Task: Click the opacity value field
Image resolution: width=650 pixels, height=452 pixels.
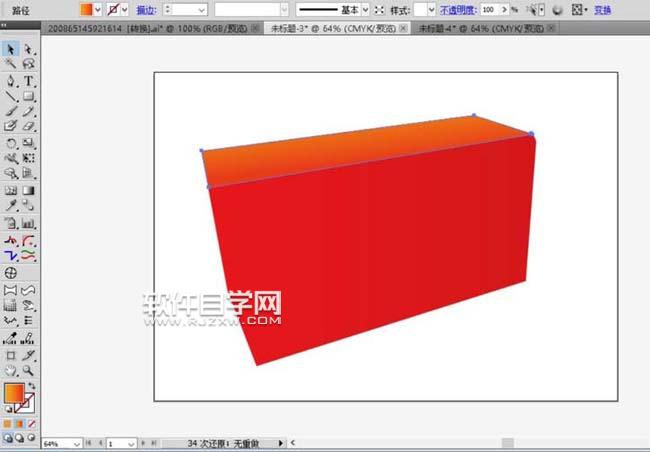Action: 490,10
